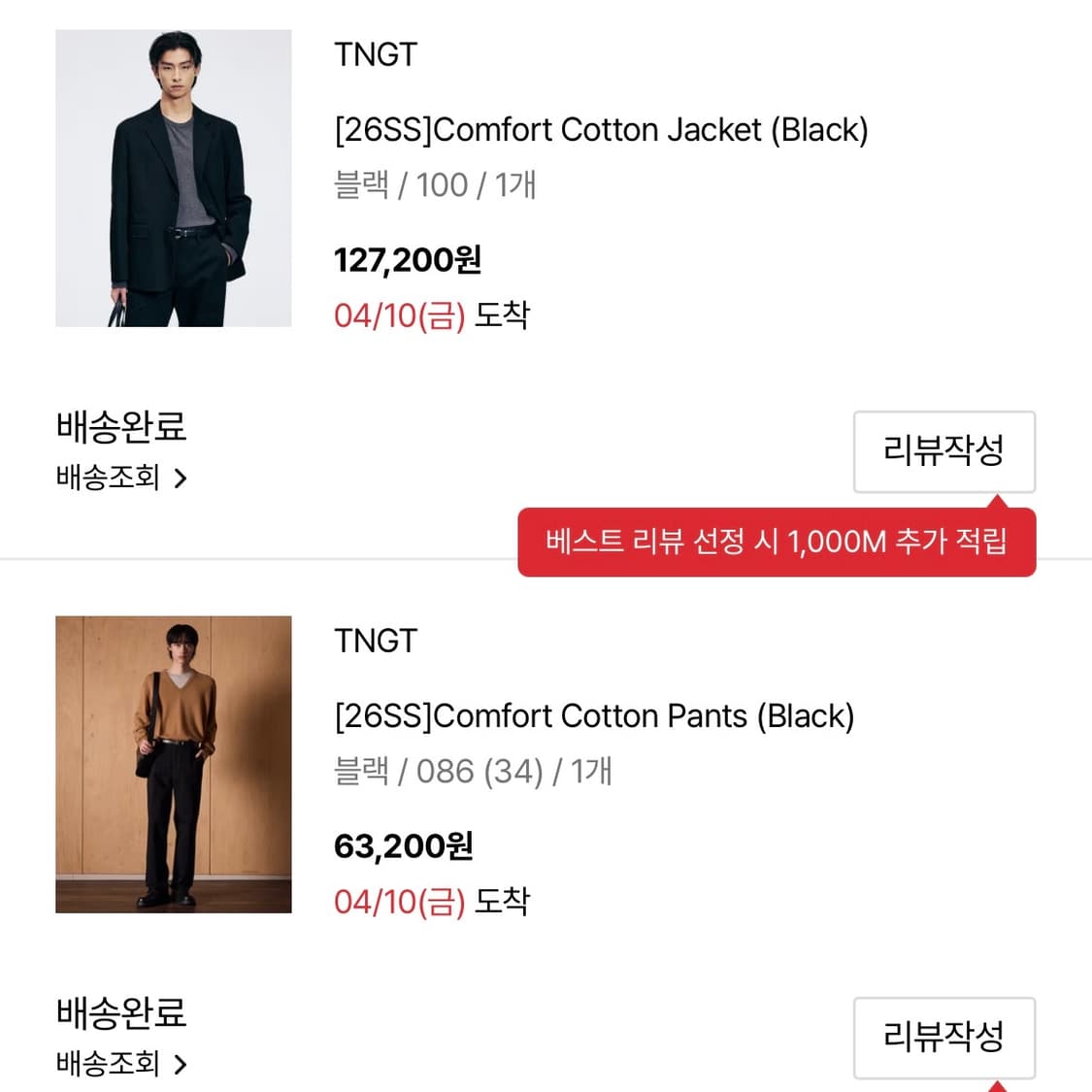This screenshot has height=1092, width=1092.
Task: Select the 배송완료 status of the pants order
Action: coord(120,1013)
